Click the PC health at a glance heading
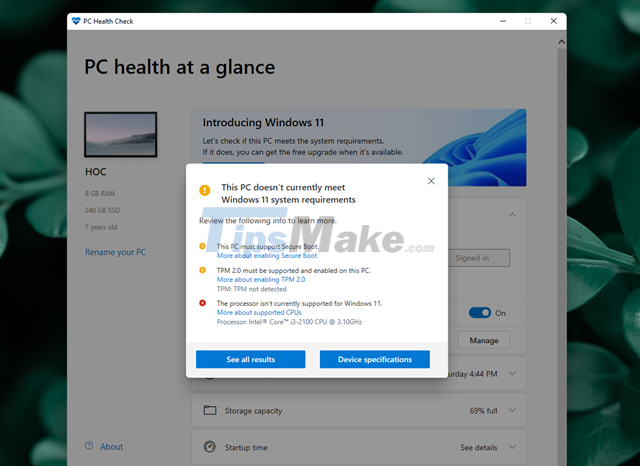The width and height of the screenshot is (640, 466). (x=180, y=67)
